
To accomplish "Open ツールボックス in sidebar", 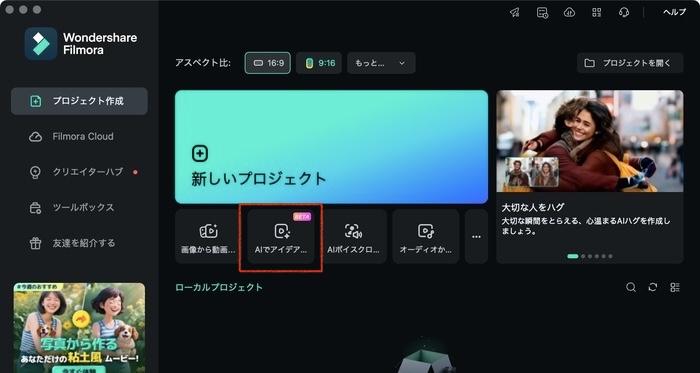I will click(x=79, y=207).
